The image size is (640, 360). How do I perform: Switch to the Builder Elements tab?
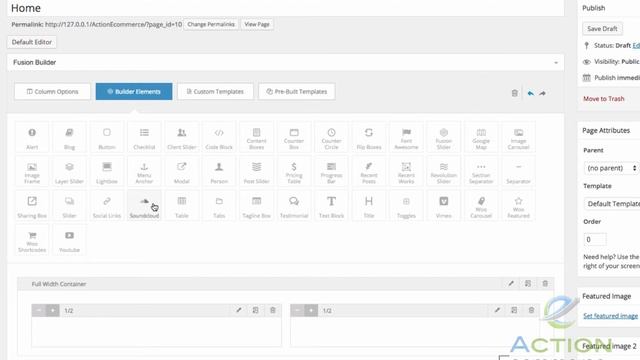point(134,91)
